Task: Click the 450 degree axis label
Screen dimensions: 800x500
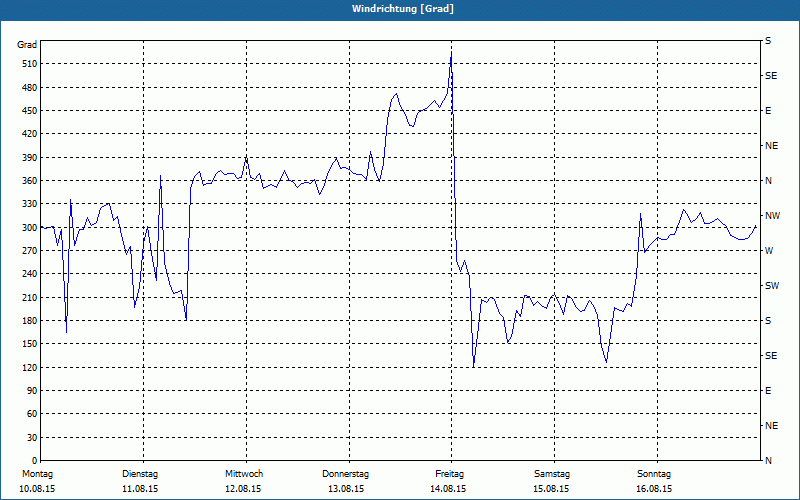Action: 30,111
